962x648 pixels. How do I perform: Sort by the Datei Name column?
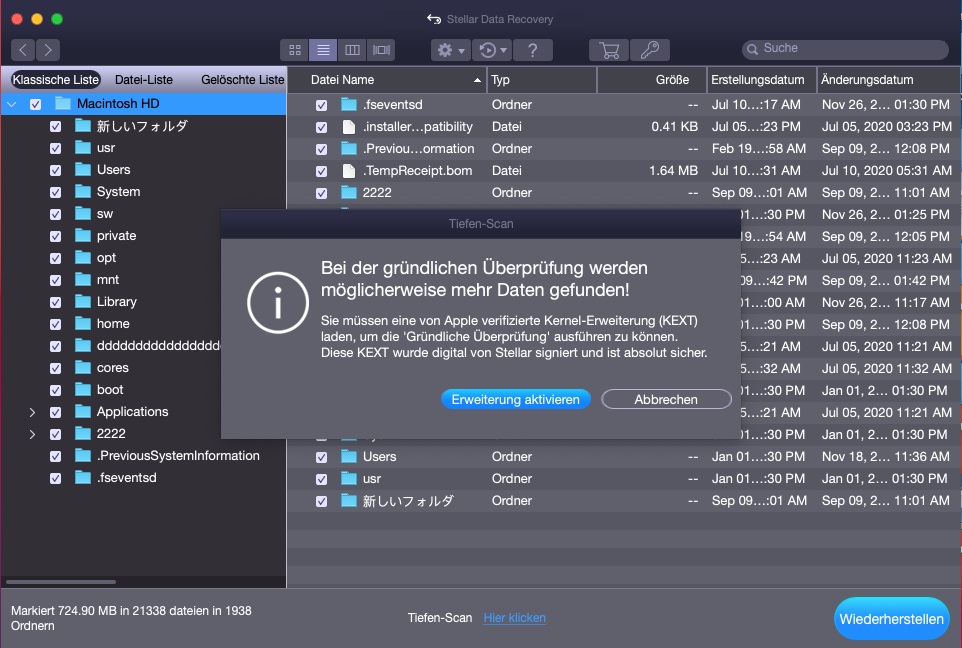coord(388,80)
